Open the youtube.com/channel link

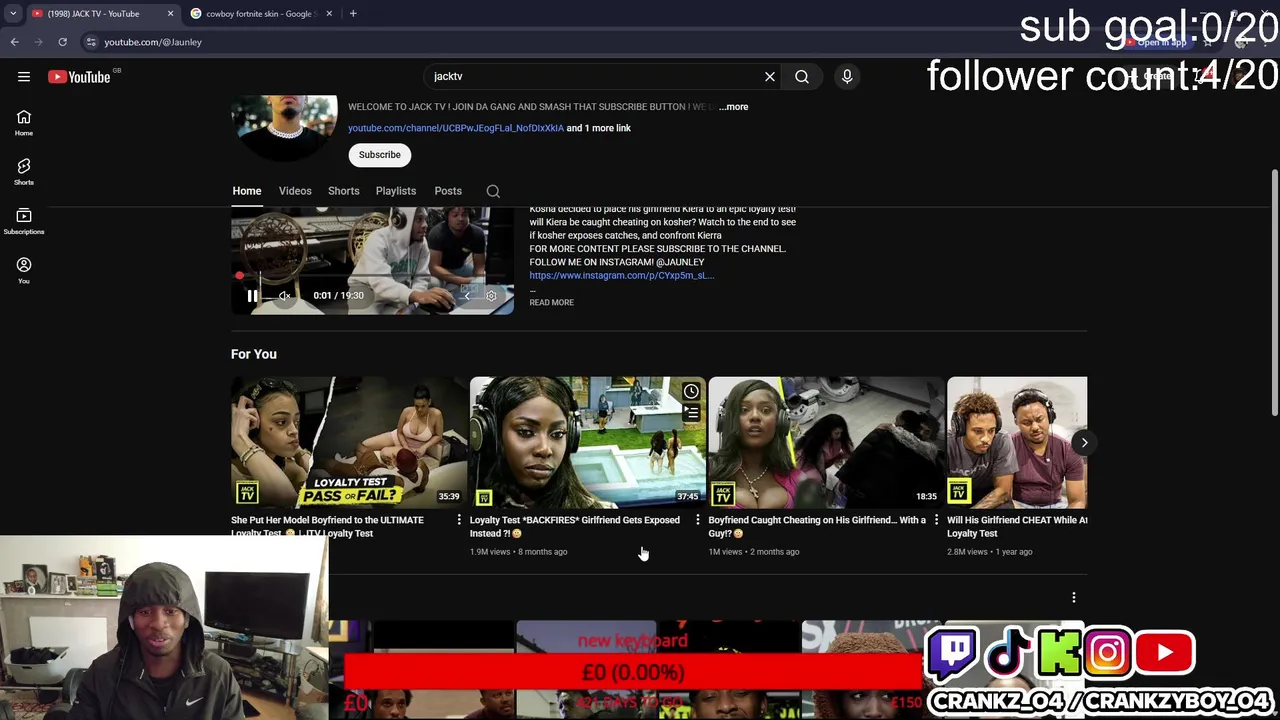click(455, 128)
